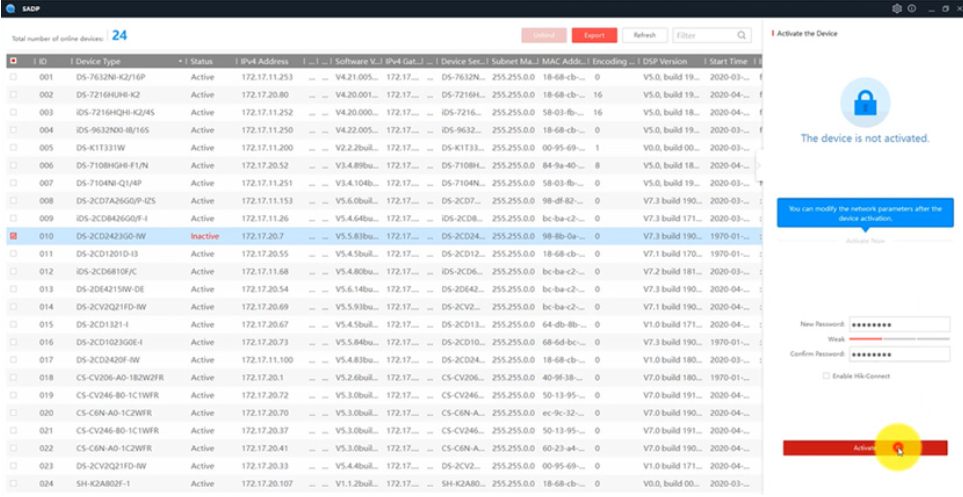Click the red Export button
This screenshot has width=963, height=497.
pyautogui.click(x=594, y=35)
